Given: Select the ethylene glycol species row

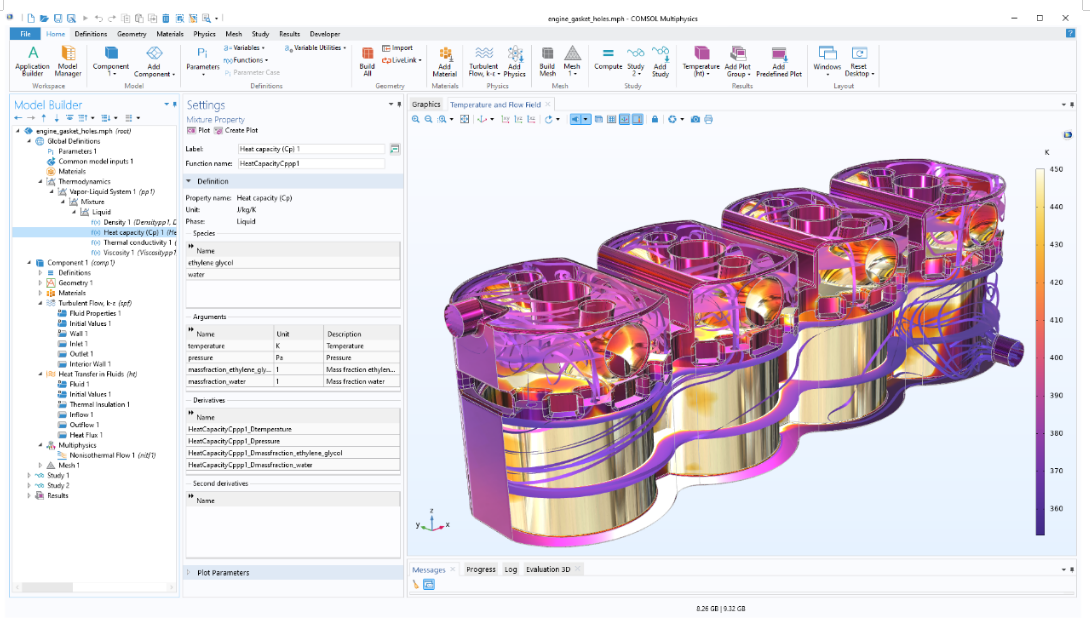Looking at the screenshot, I should click(293, 263).
